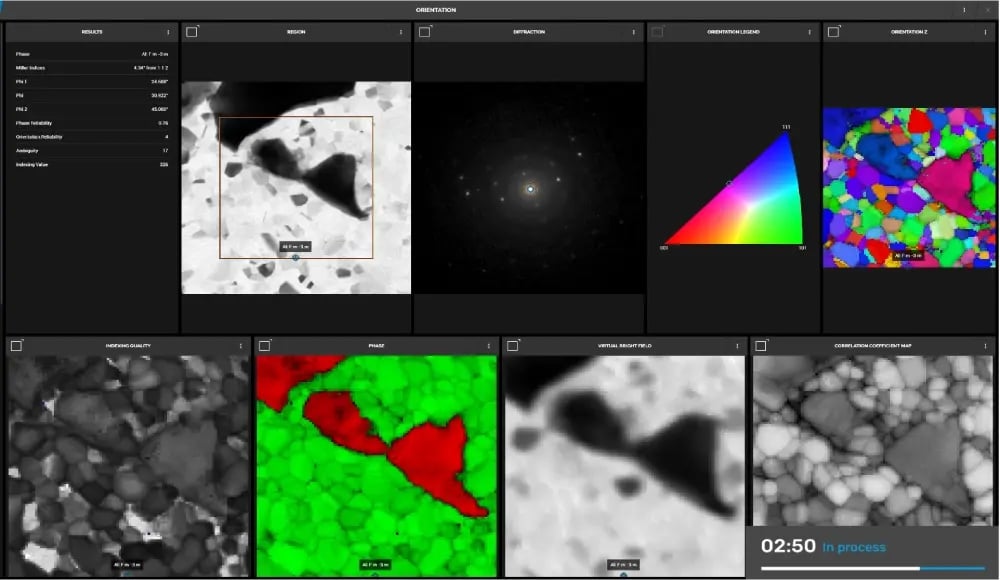Click the square expand icon in Orientation Legend panel
This screenshot has height=580, width=1000.
(657, 32)
